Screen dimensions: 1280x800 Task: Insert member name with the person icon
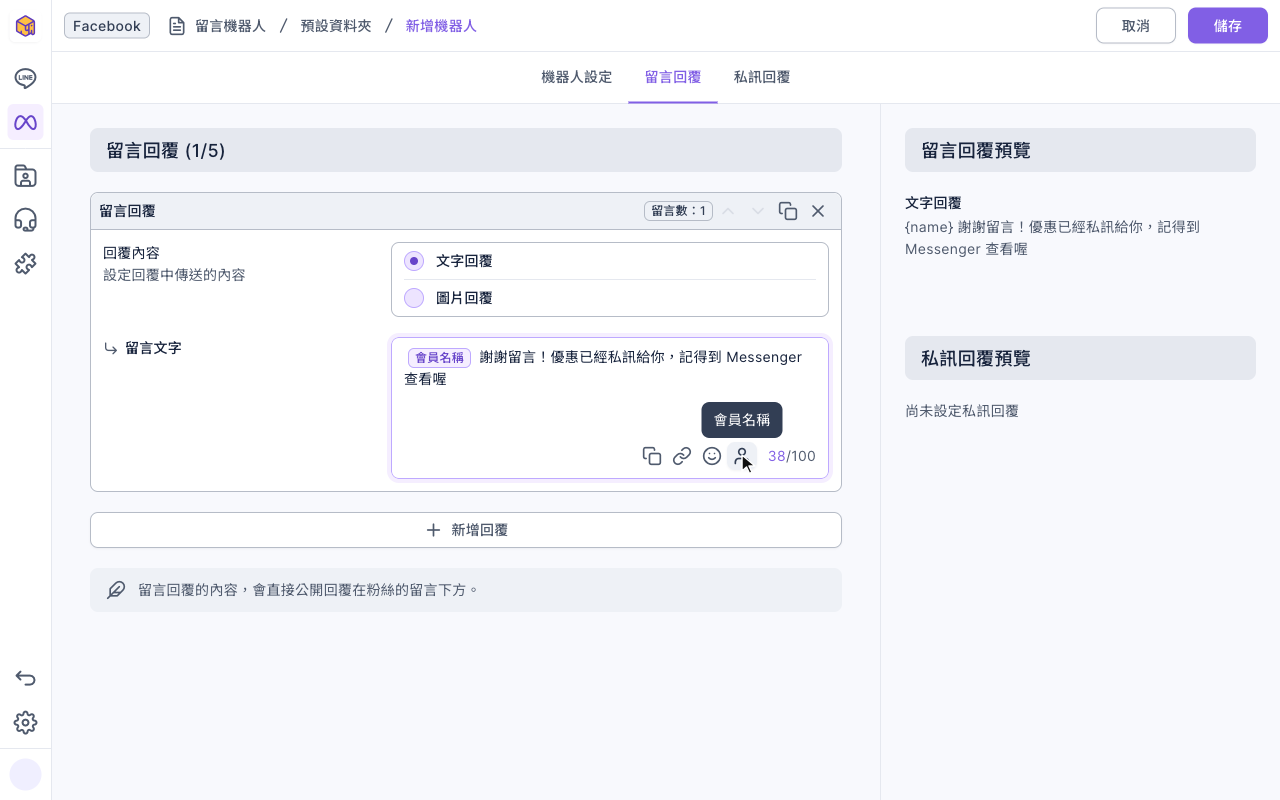coord(742,456)
